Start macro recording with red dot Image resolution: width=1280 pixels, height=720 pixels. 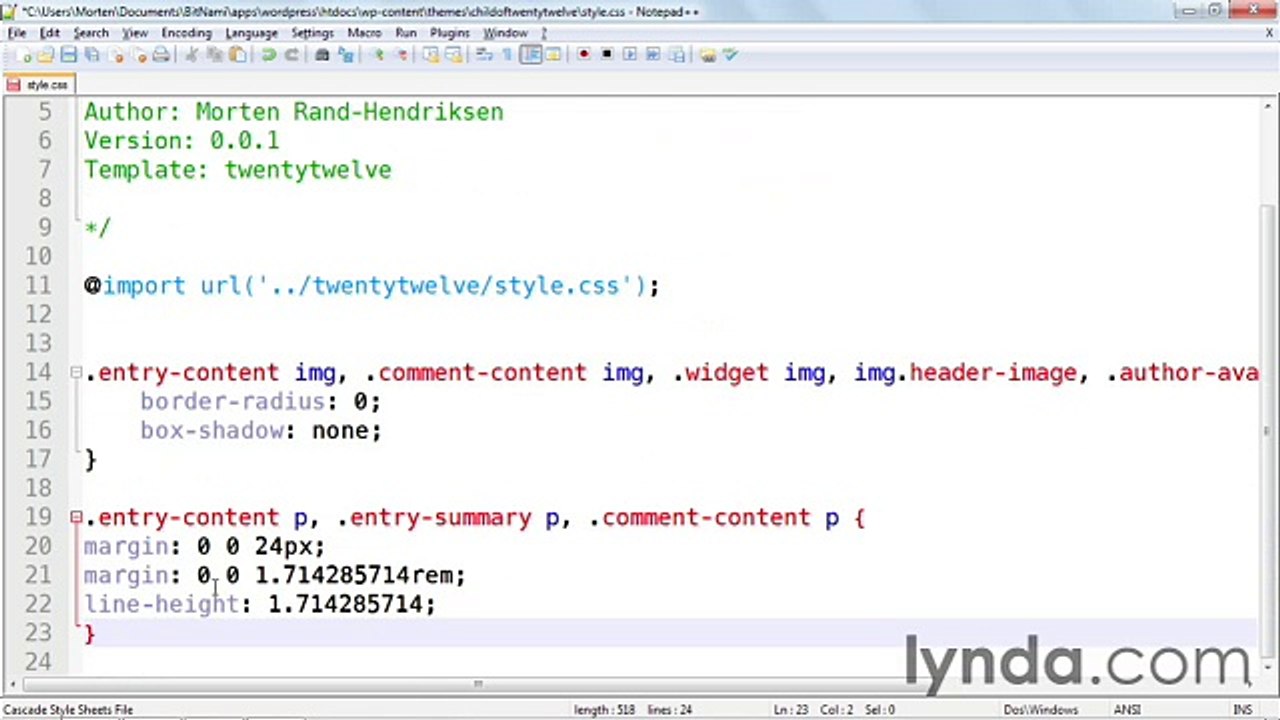pyautogui.click(x=585, y=55)
